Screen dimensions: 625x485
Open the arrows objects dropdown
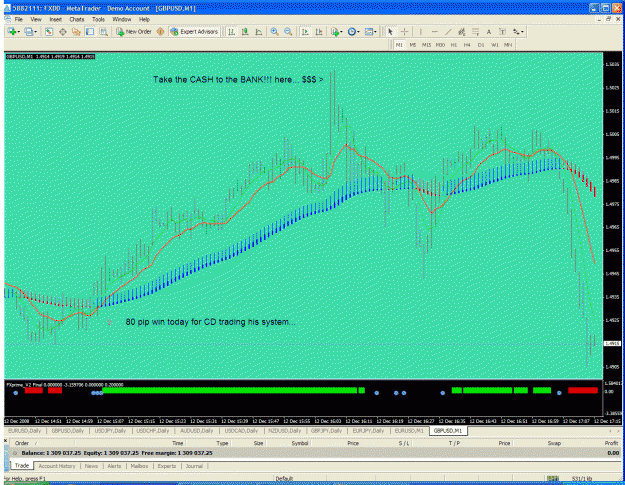tap(518, 32)
